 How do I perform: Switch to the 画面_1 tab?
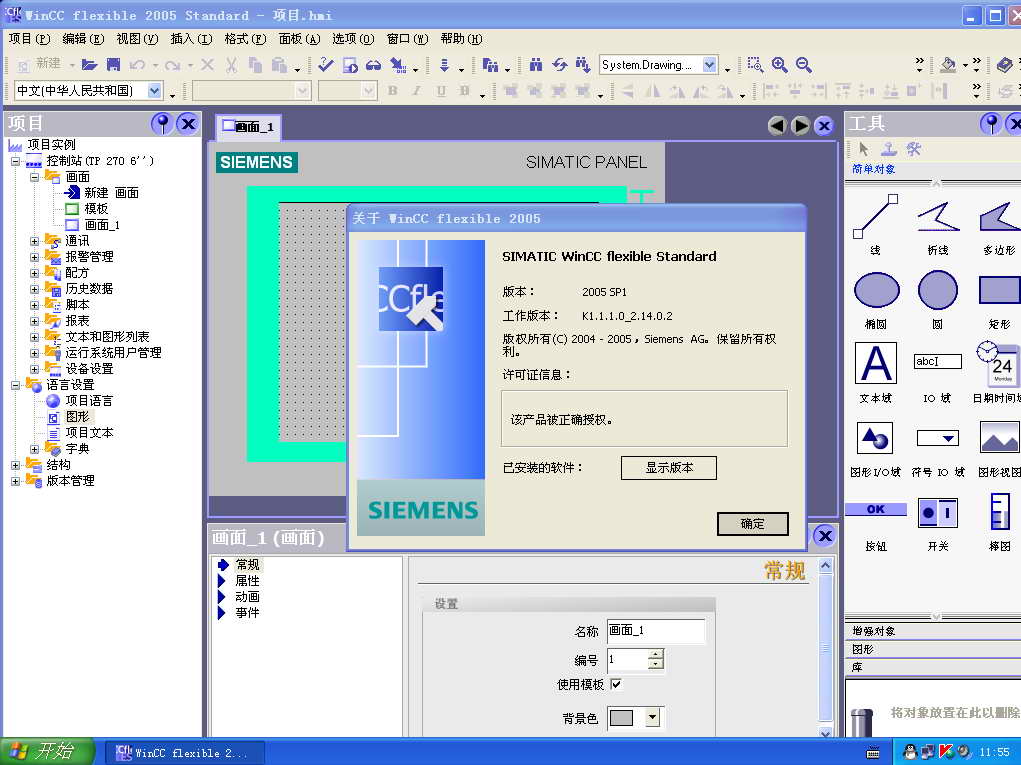(x=248, y=127)
